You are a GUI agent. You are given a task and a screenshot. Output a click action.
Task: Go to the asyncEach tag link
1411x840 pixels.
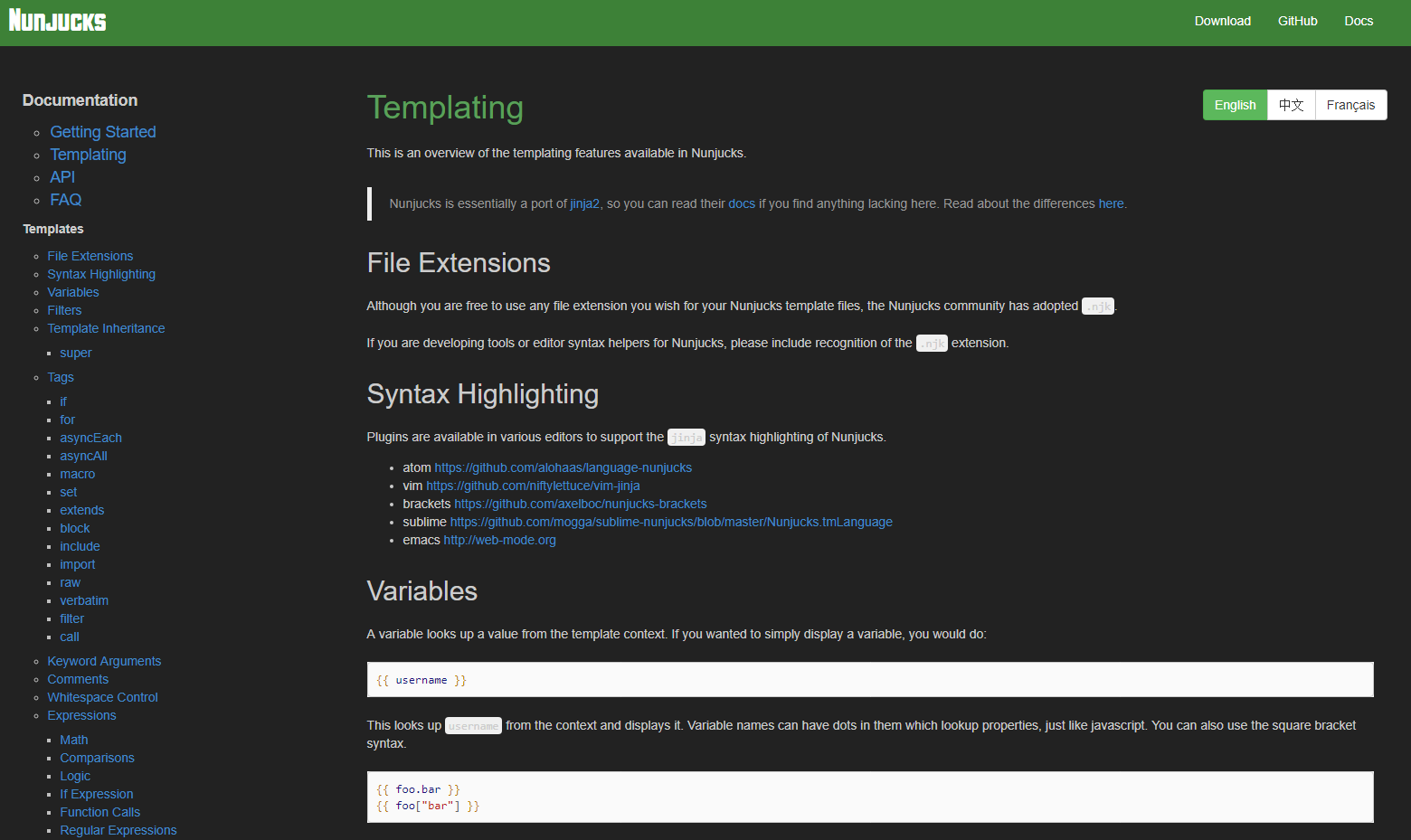[90, 438]
